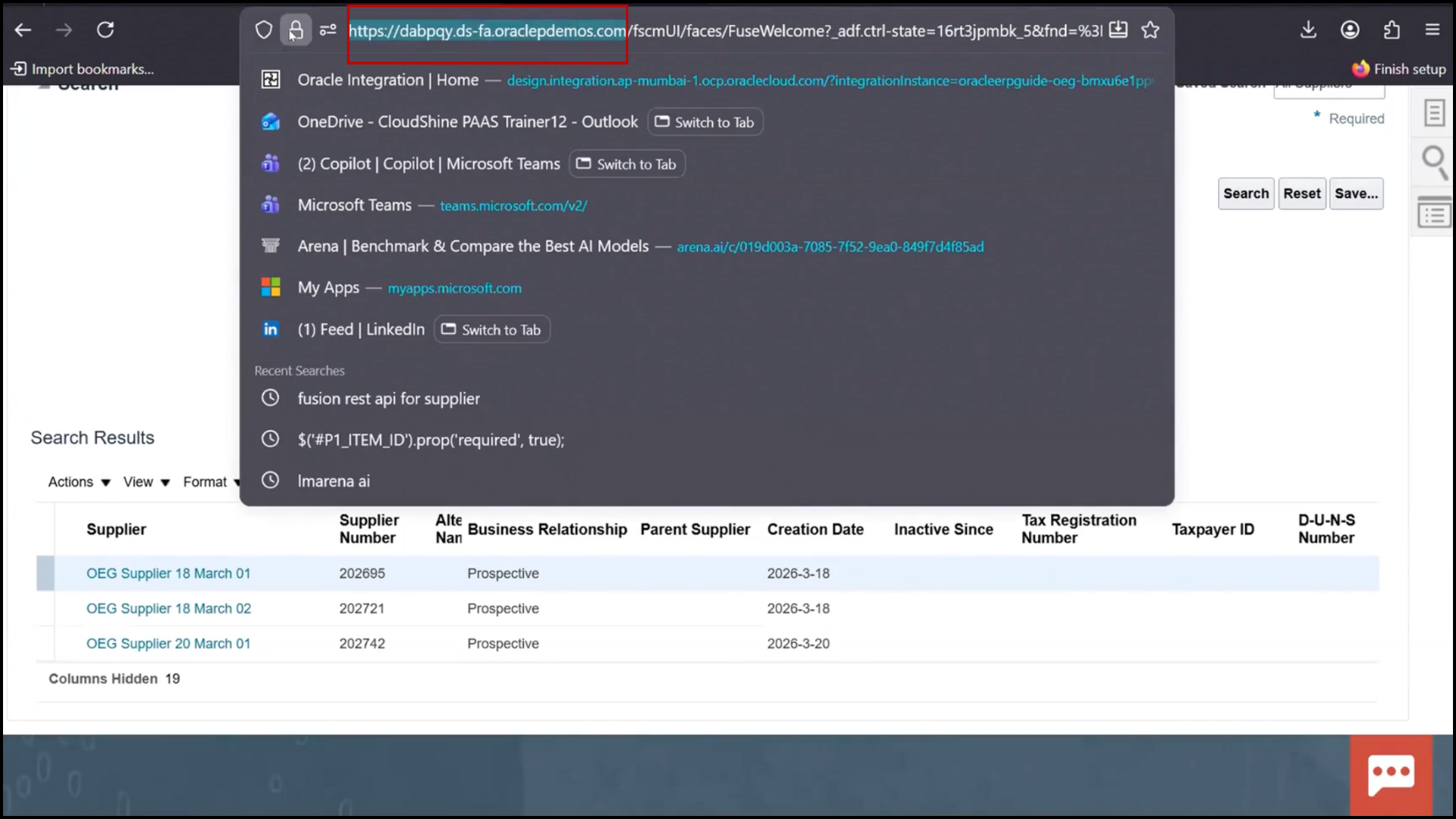Click Columns Hidden 19 text
This screenshot has width=1456, height=819.
pyautogui.click(x=115, y=679)
